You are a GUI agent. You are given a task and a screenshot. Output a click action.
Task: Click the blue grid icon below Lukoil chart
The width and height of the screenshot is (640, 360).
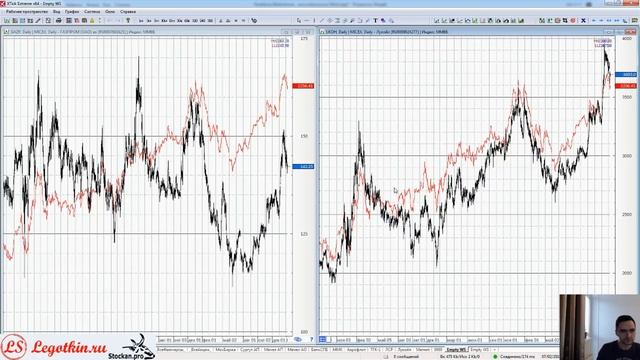tap(323, 340)
